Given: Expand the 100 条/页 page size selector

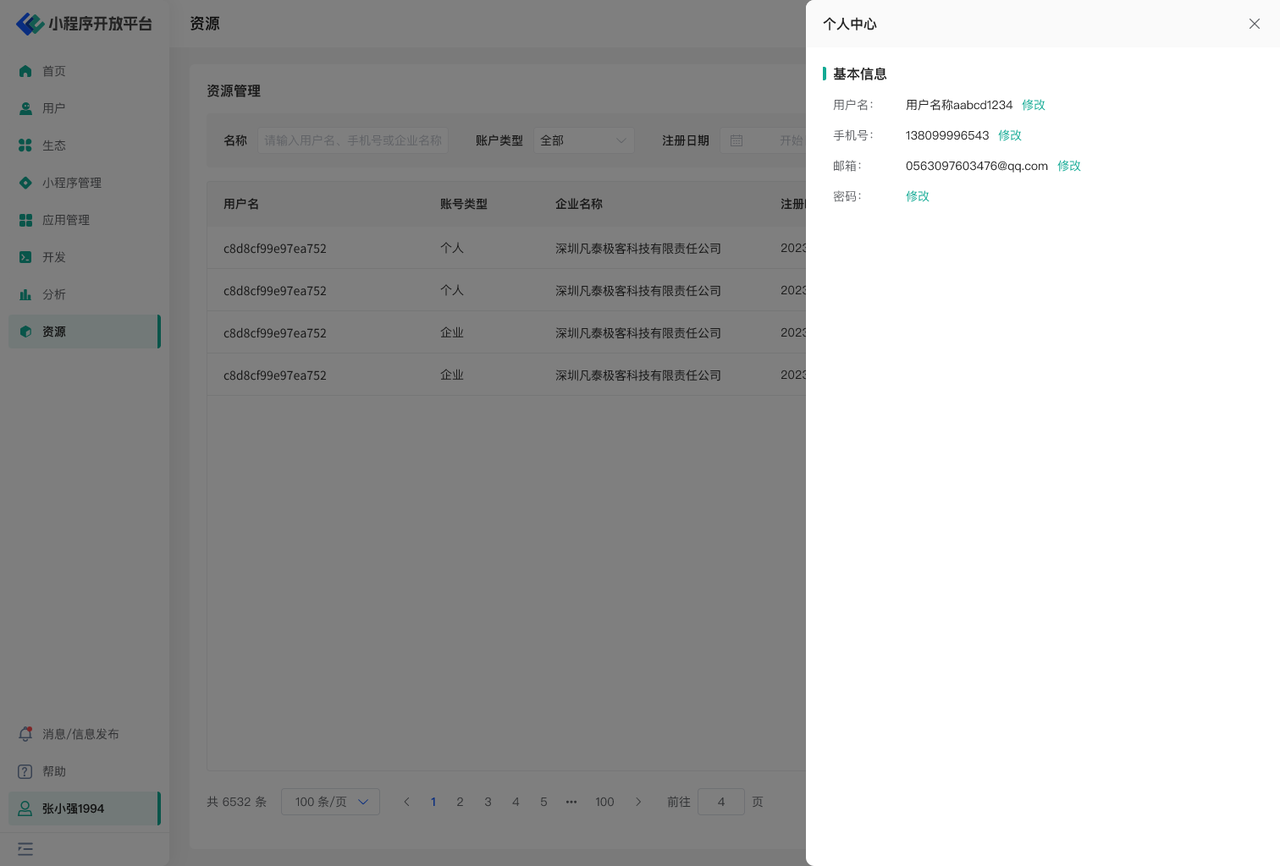Looking at the screenshot, I should [x=330, y=802].
